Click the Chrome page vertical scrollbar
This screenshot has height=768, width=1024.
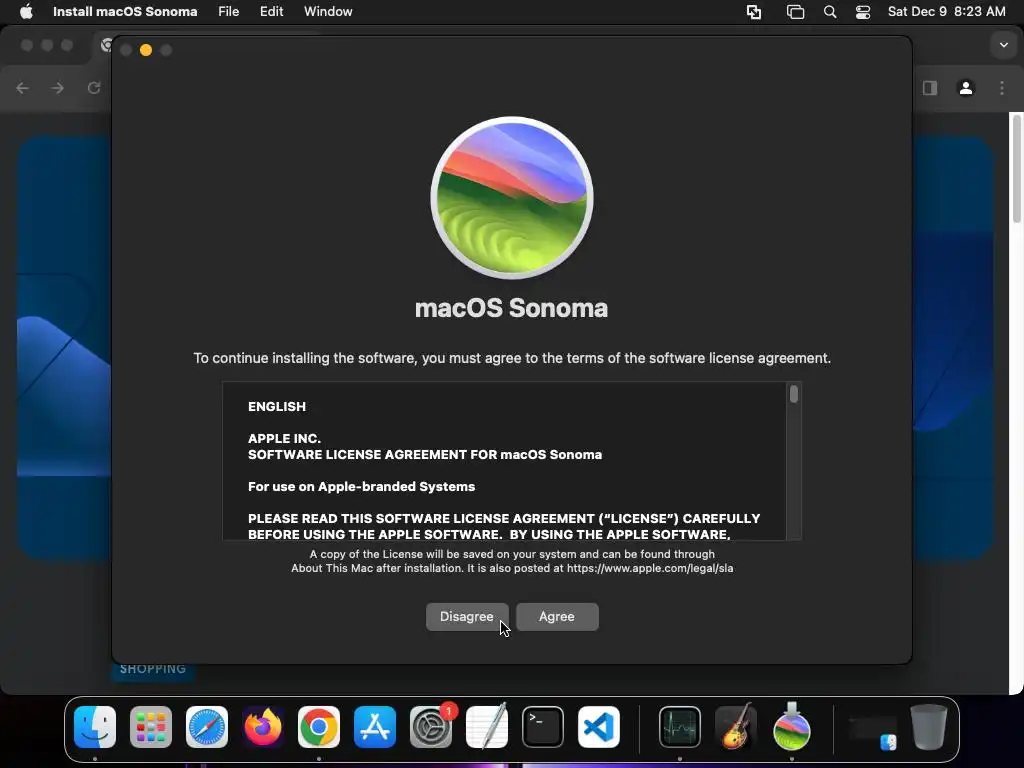(1017, 171)
